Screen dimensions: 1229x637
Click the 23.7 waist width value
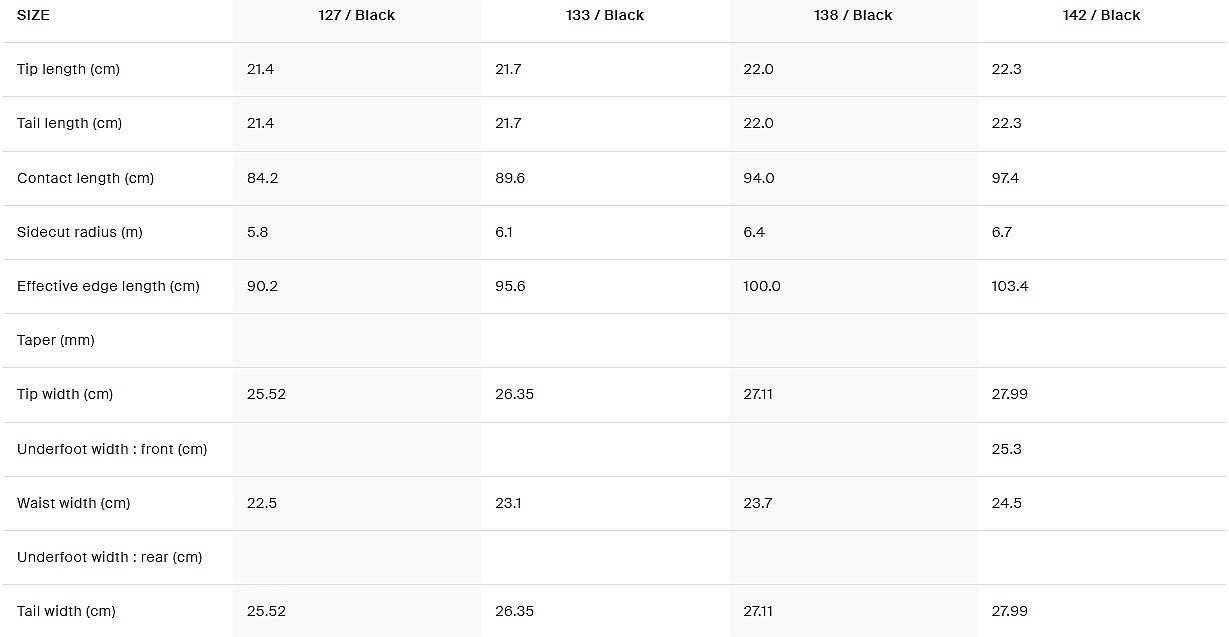[758, 503]
